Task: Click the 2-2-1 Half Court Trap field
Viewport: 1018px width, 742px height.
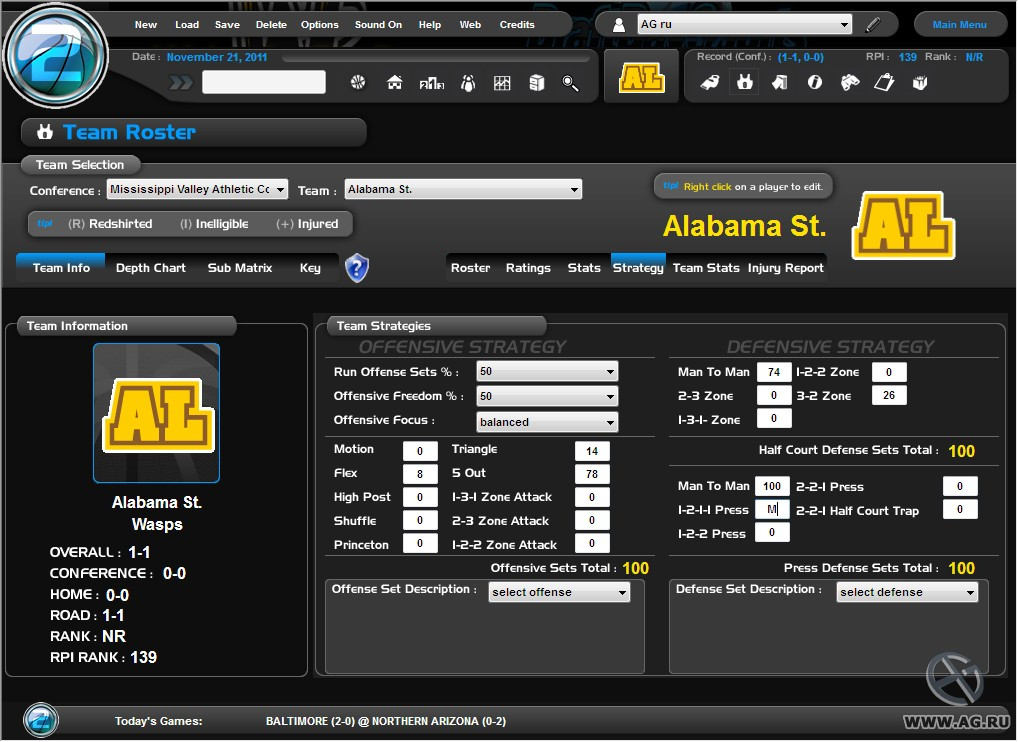Action: (x=960, y=509)
